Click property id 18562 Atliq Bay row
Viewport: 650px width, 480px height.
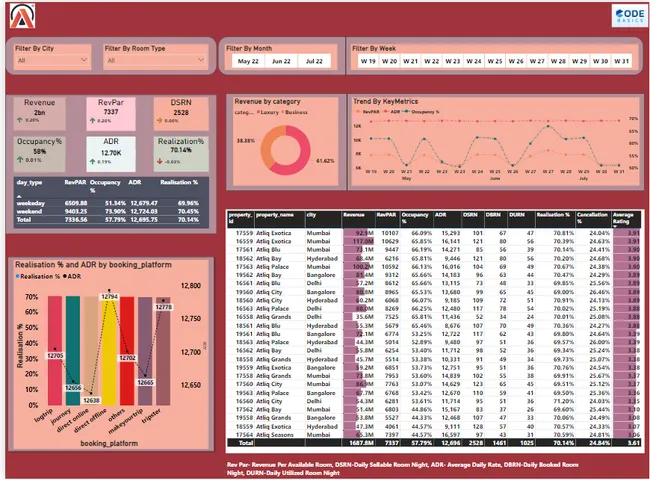pos(434,258)
